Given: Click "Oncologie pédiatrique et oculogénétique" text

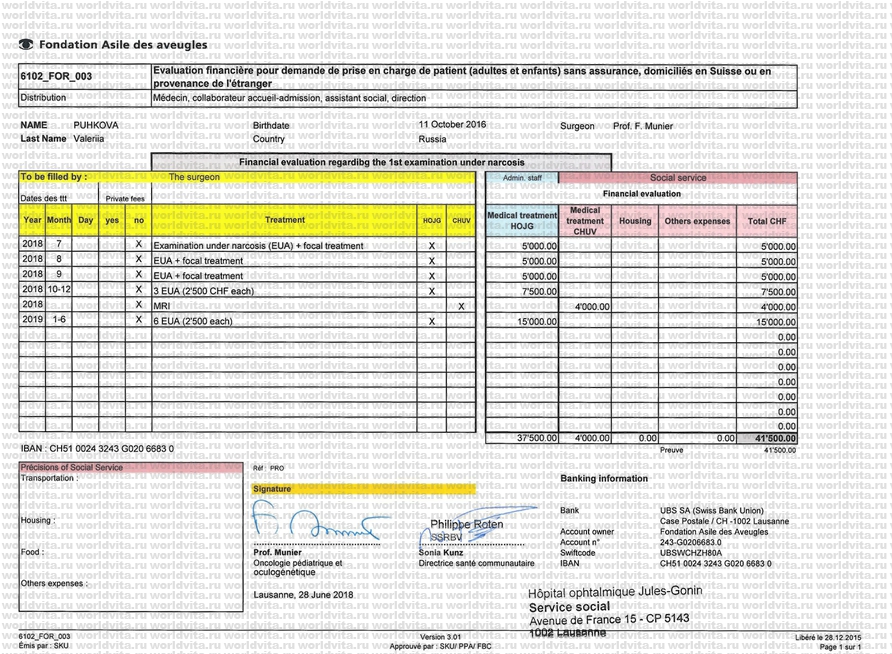Looking at the screenshot, I should [x=298, y=568].
